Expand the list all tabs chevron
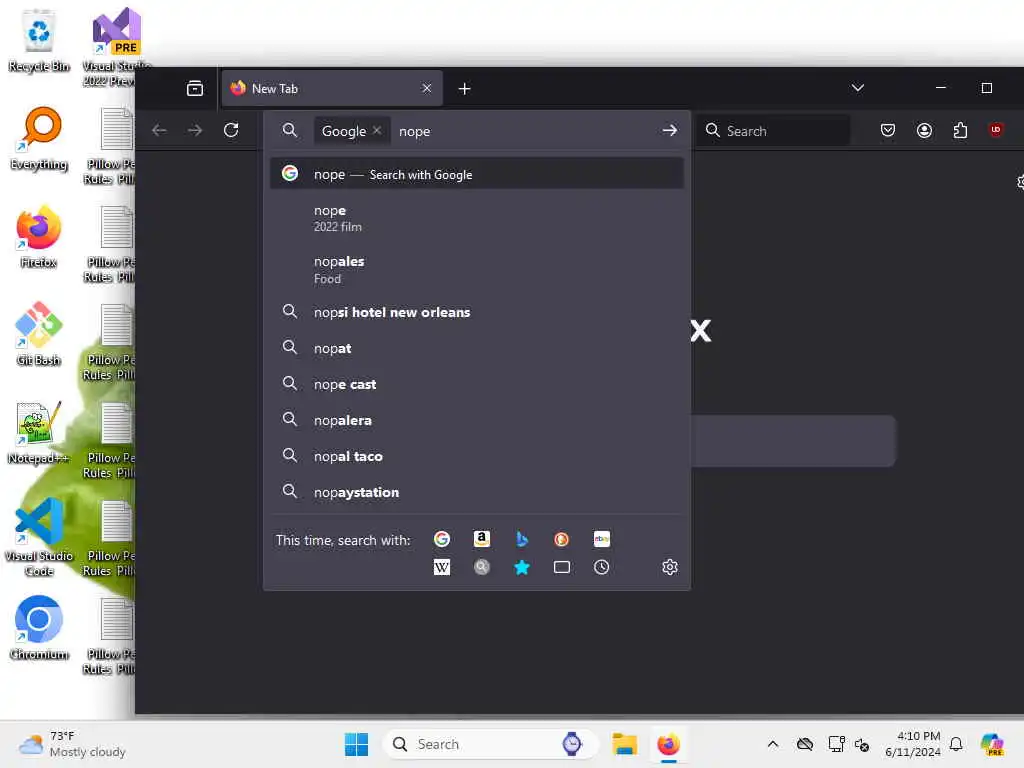 tap(858, 88)
